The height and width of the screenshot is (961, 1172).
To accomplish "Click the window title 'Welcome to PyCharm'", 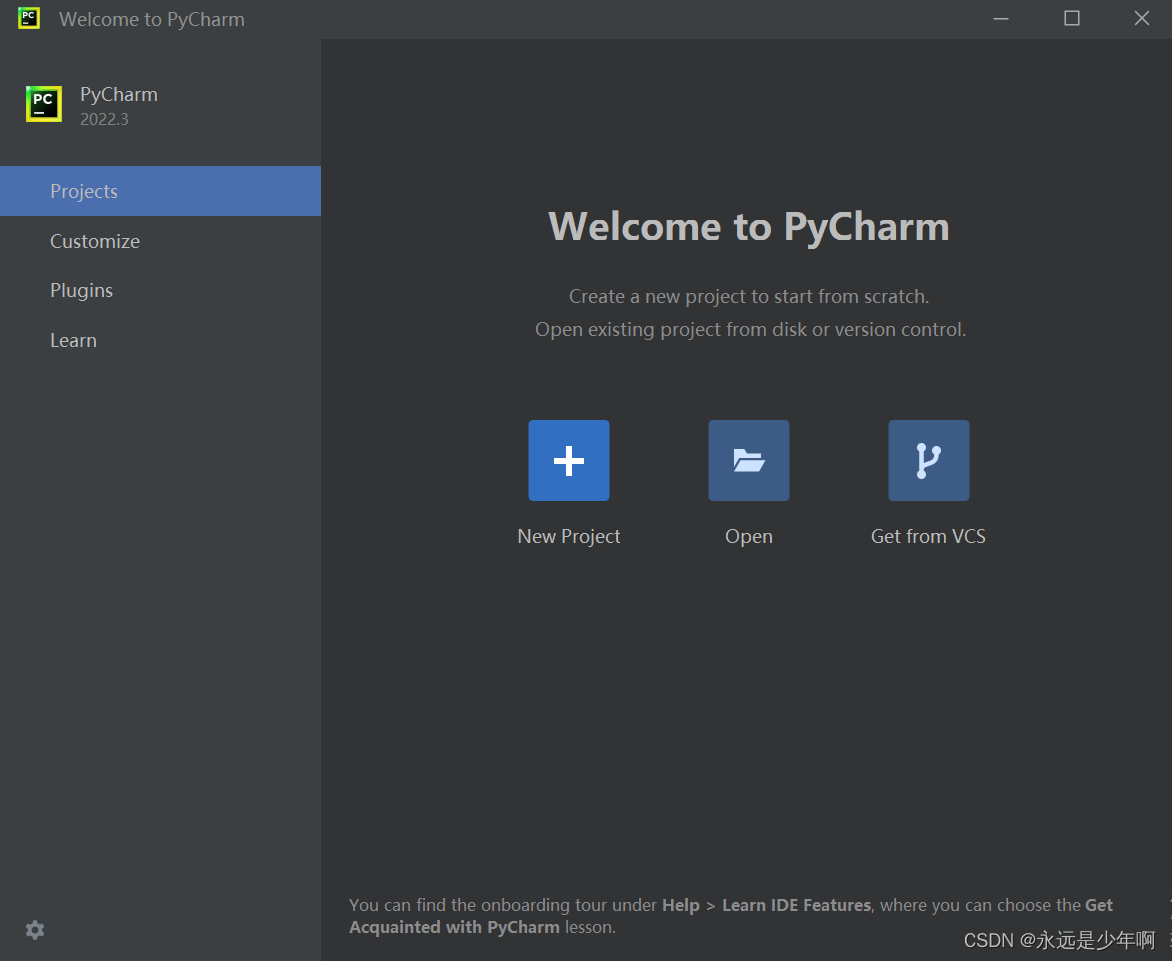I will coord(152,19).
